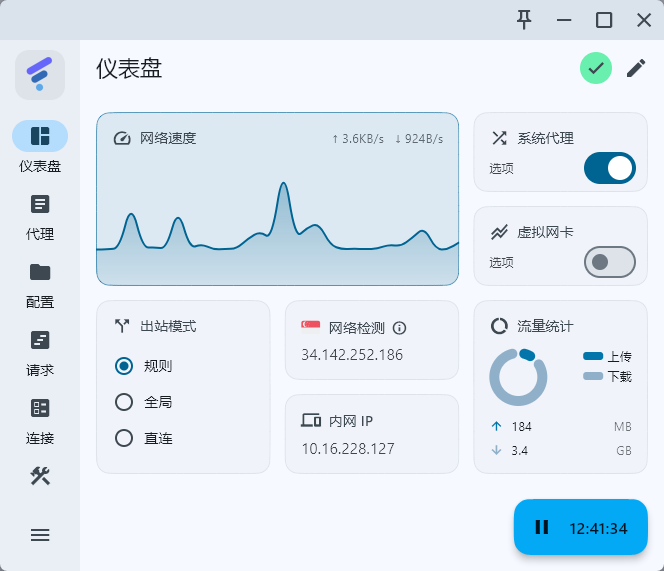Enable the 虚拟网卡 switch
The image size is (664, 571).
coord(610,262)
